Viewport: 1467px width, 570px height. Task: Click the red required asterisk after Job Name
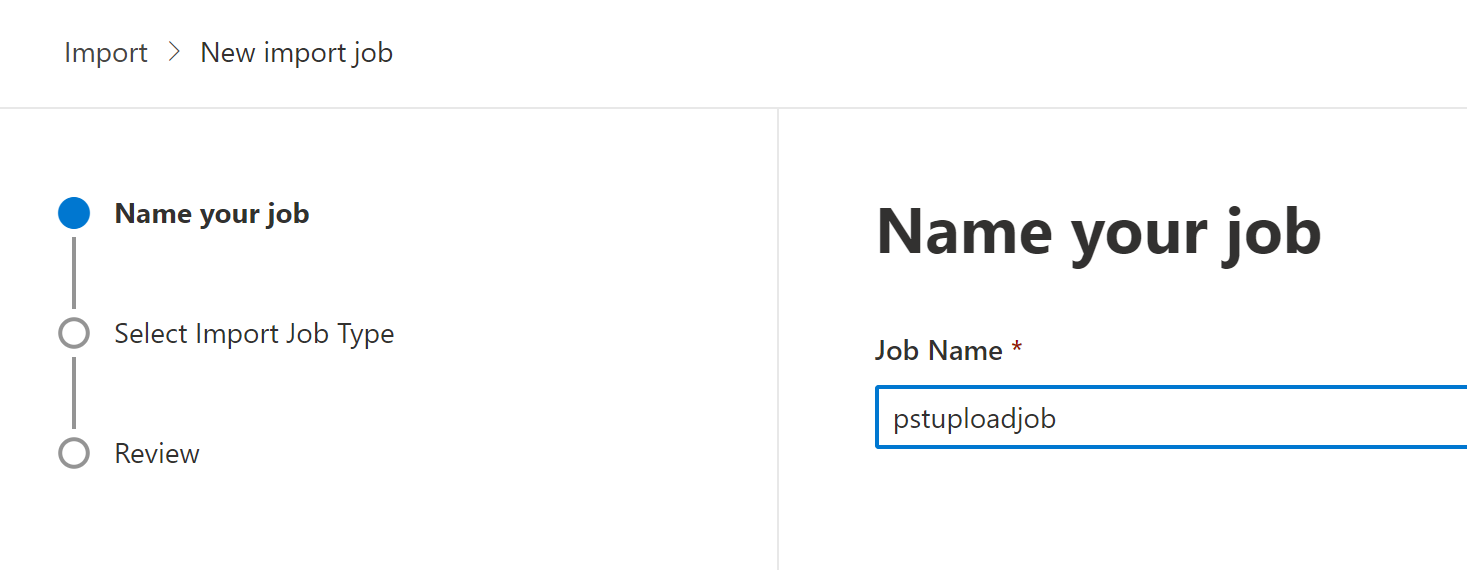tap(1017, 349)
